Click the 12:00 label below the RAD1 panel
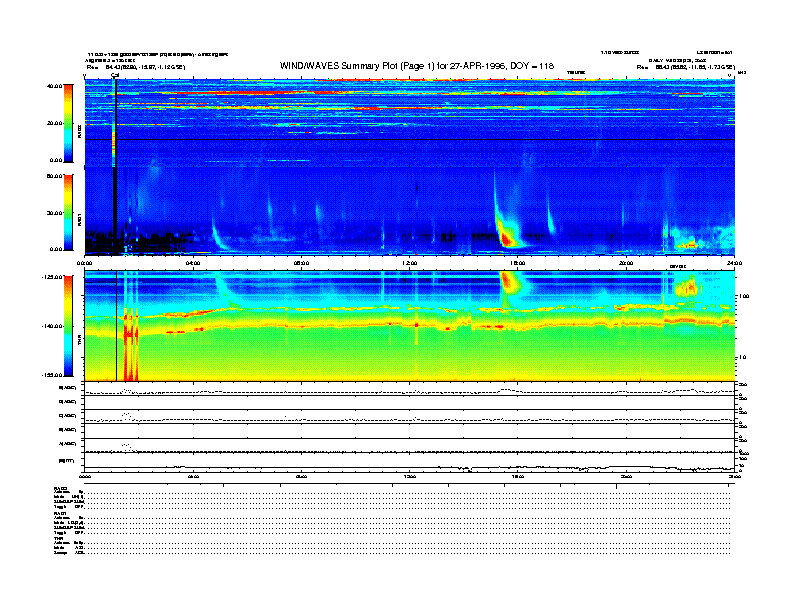This screenshot has width=792, height=612. (410, 263)
